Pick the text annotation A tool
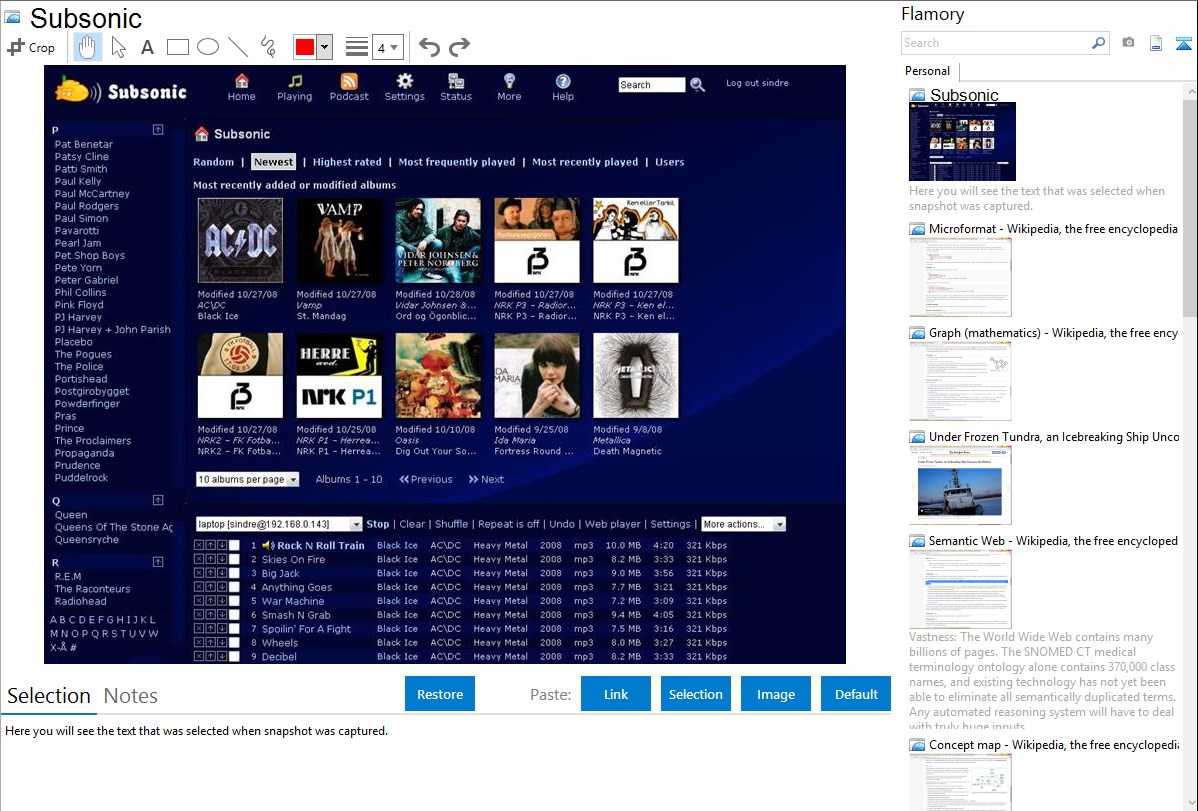 (147, 47)
